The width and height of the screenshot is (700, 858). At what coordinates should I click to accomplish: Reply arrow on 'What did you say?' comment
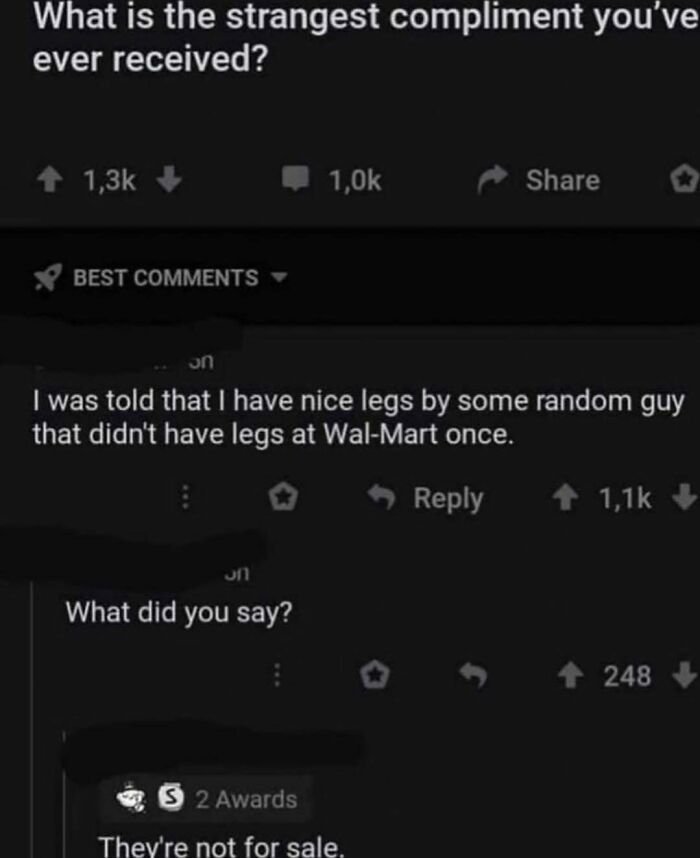tap(473, 675)
